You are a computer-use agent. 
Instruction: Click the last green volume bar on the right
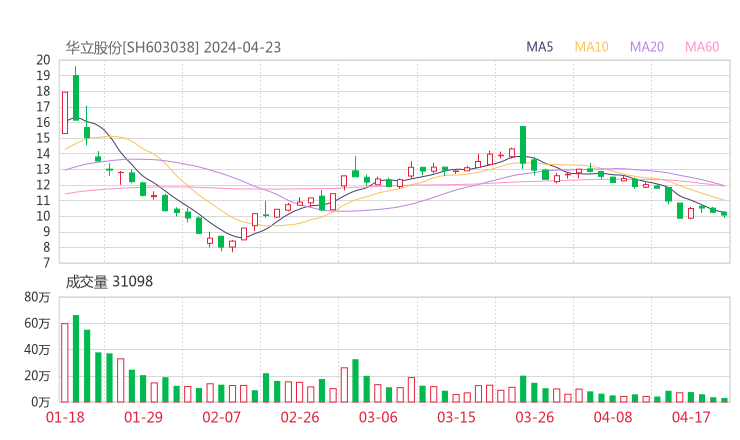point(724,400)
